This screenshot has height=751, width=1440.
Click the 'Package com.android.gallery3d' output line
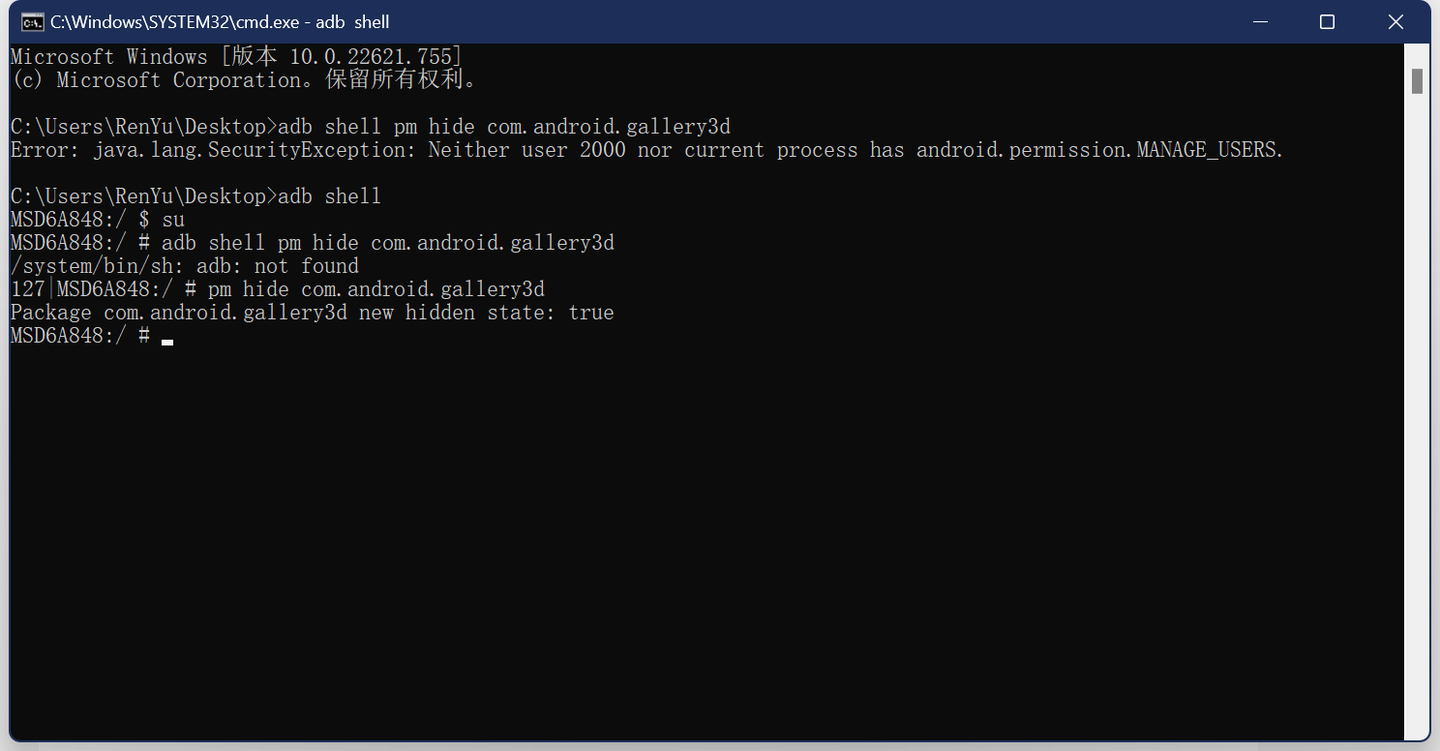[180, 312]
